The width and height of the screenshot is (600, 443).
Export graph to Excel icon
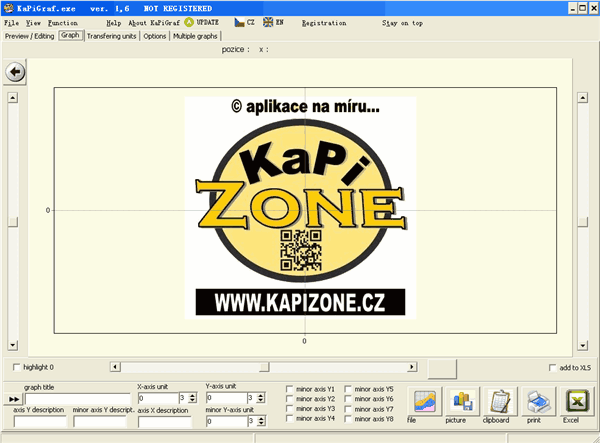[577, 401]
